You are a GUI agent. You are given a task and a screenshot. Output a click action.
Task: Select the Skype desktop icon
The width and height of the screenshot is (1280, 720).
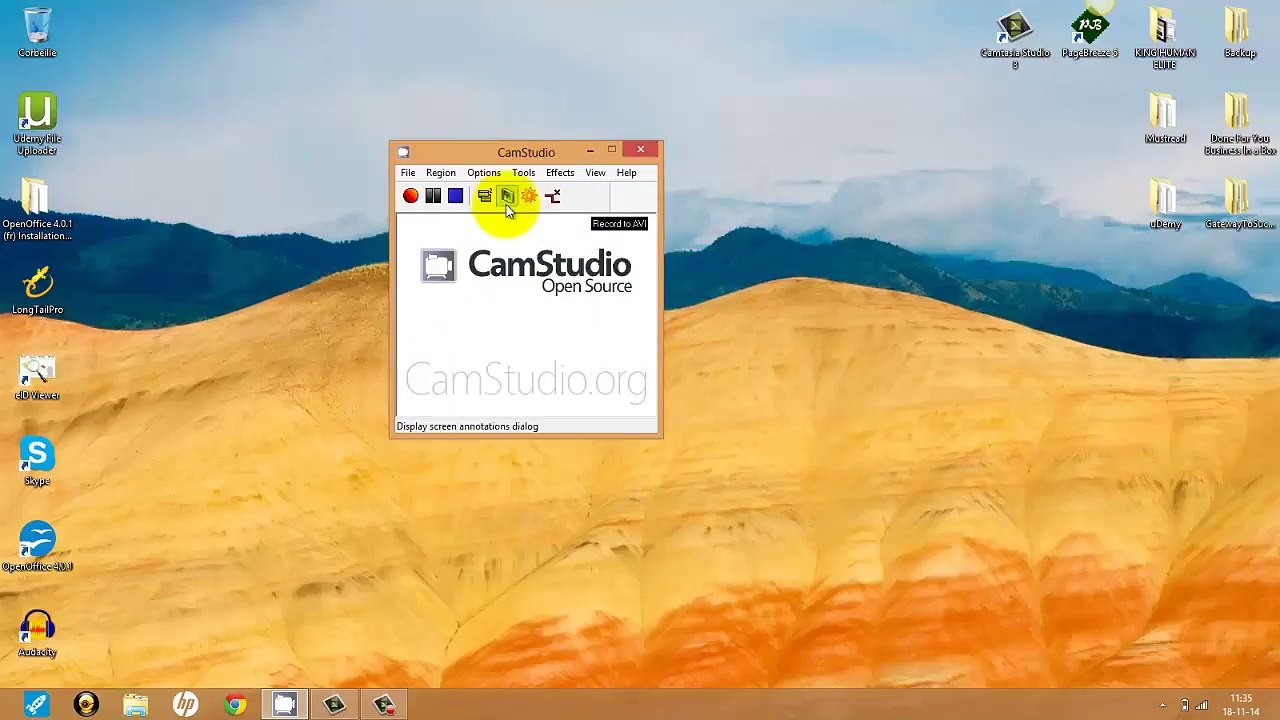click(x=37, y=462)
